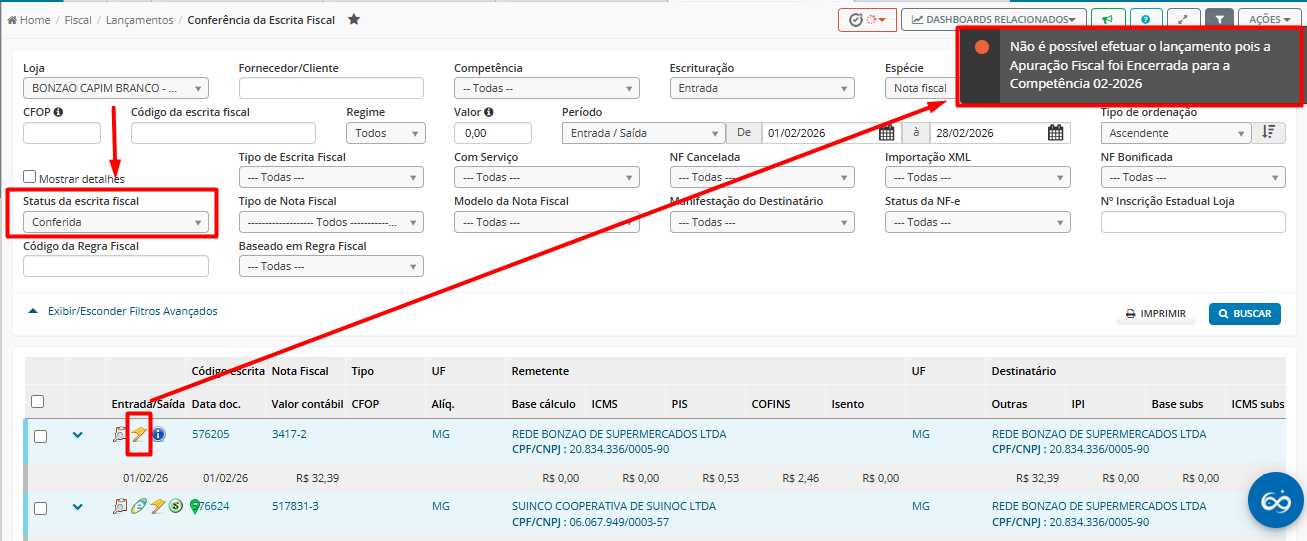Open the help question mark icon
Image resolution: width=1307 pixels, height=541 pixels.
[x=1145, y=19]
